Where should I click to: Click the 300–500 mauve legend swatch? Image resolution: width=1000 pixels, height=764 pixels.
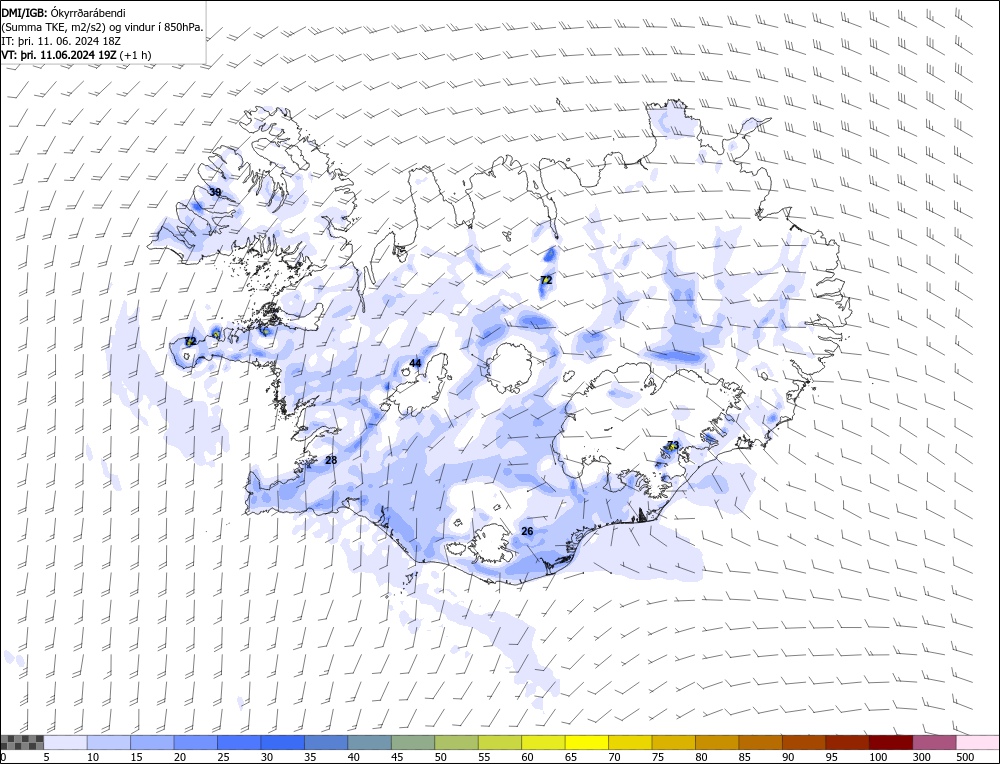click(934, 742)
